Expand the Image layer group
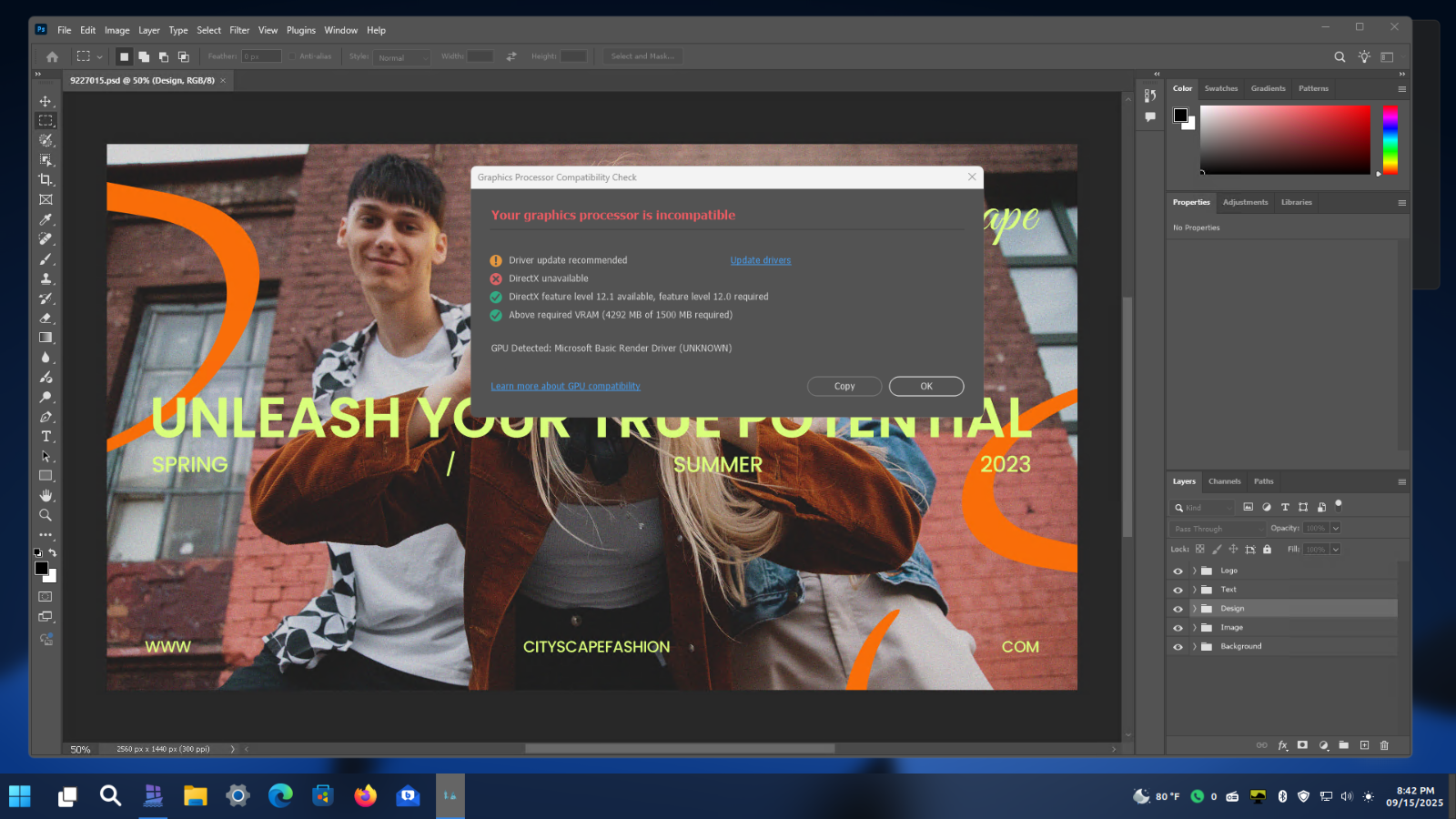 coord(1194,628)
